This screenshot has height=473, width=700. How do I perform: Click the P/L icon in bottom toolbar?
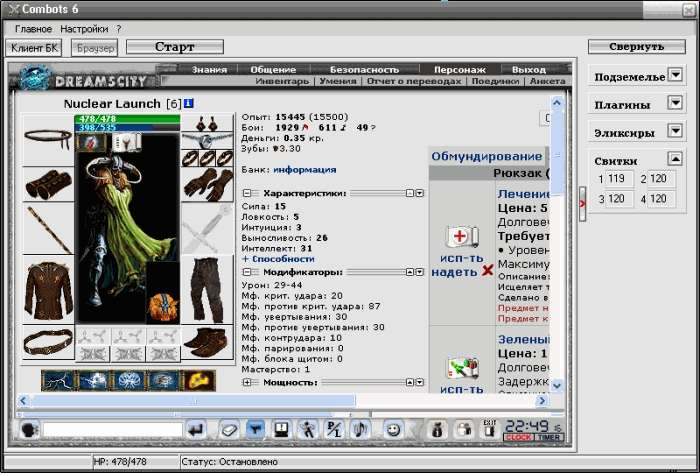[333, 430]
